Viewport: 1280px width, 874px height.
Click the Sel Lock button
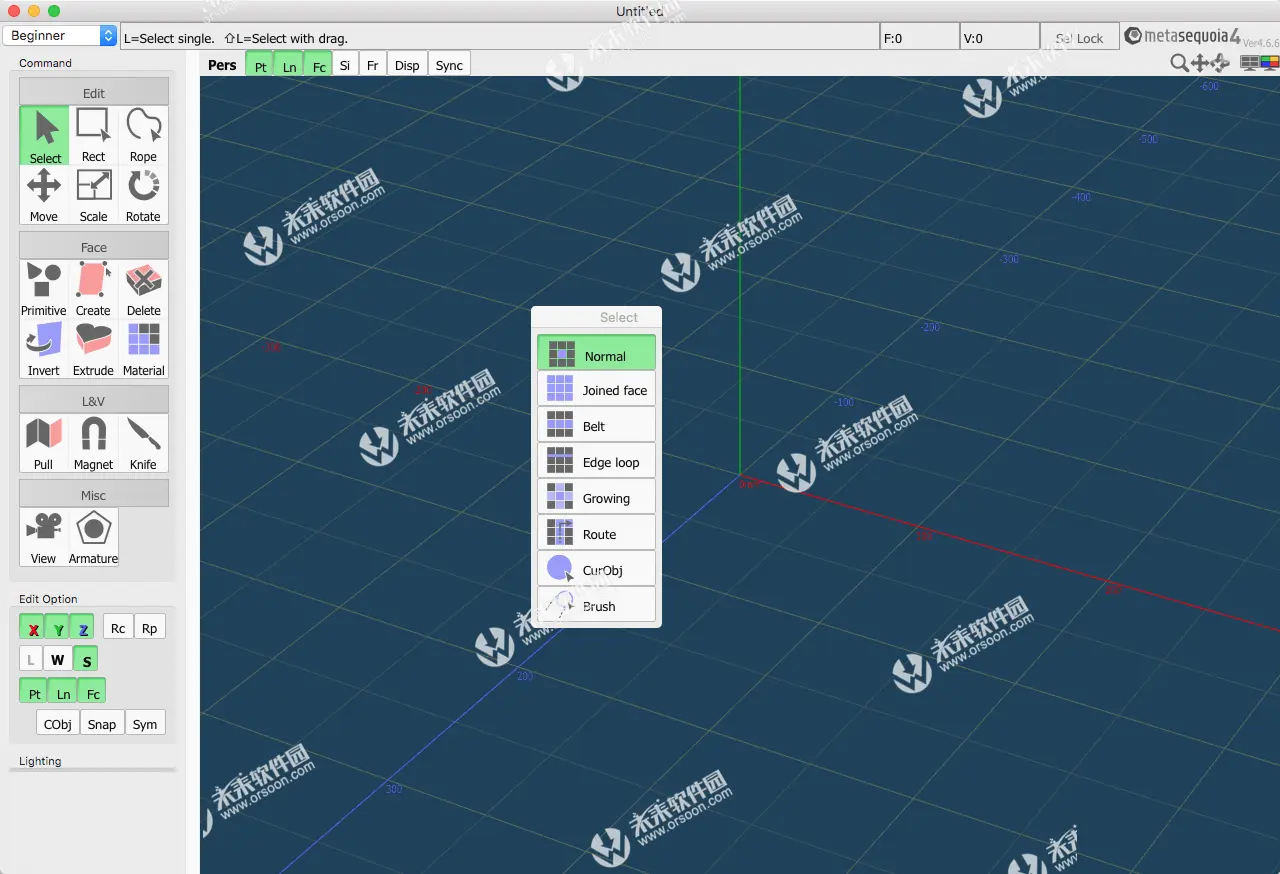[x=1079, y=38]
